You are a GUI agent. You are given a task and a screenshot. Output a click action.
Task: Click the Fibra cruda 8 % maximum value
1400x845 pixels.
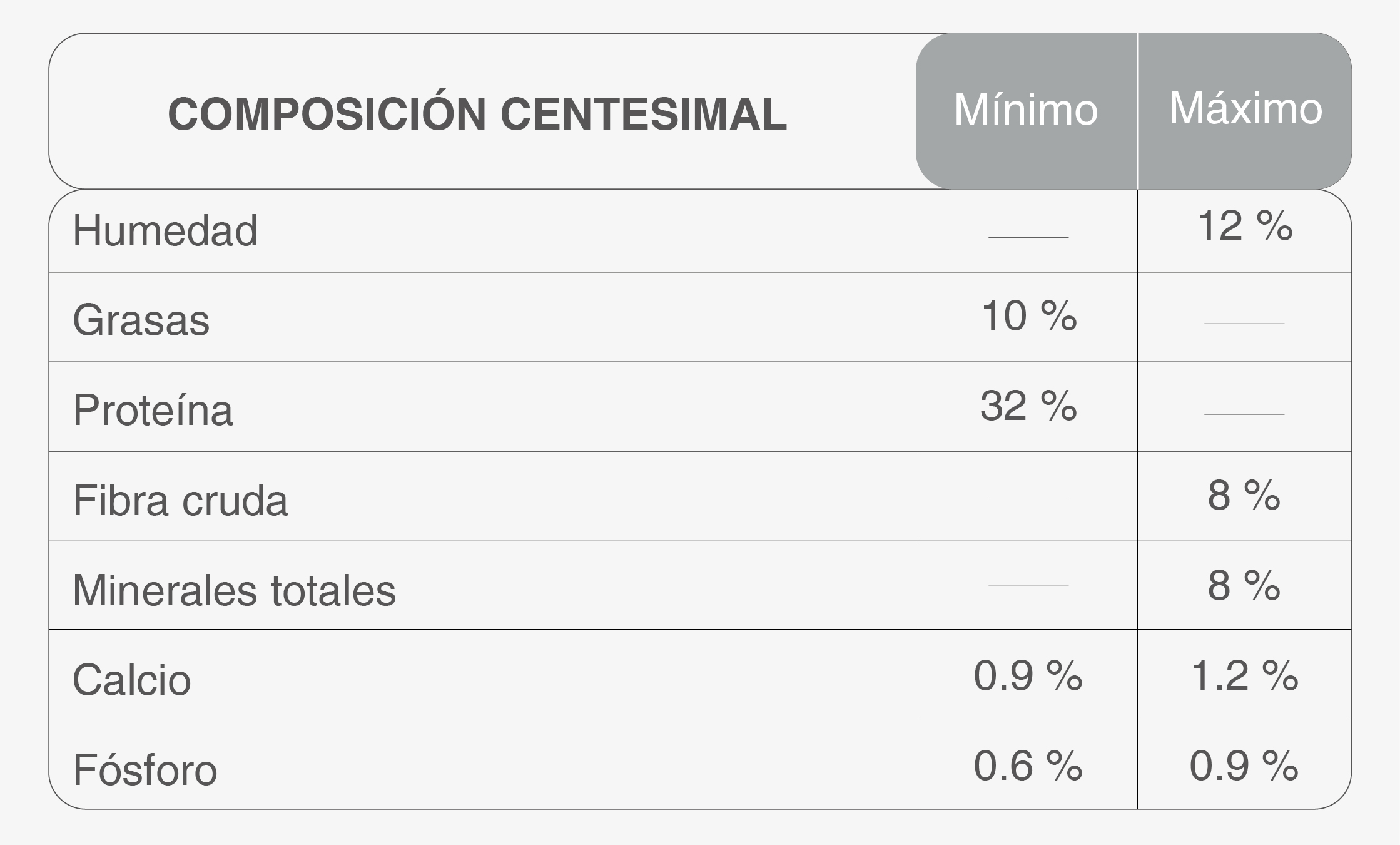1244,496
